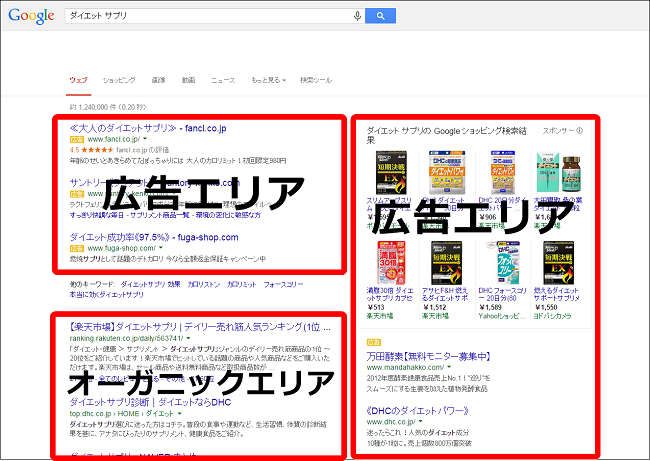Image resolution: width=650 pixels, height=461 pixels.
Task: Click the search box containing ダイエット サプリ
Action: click(215, 16)
